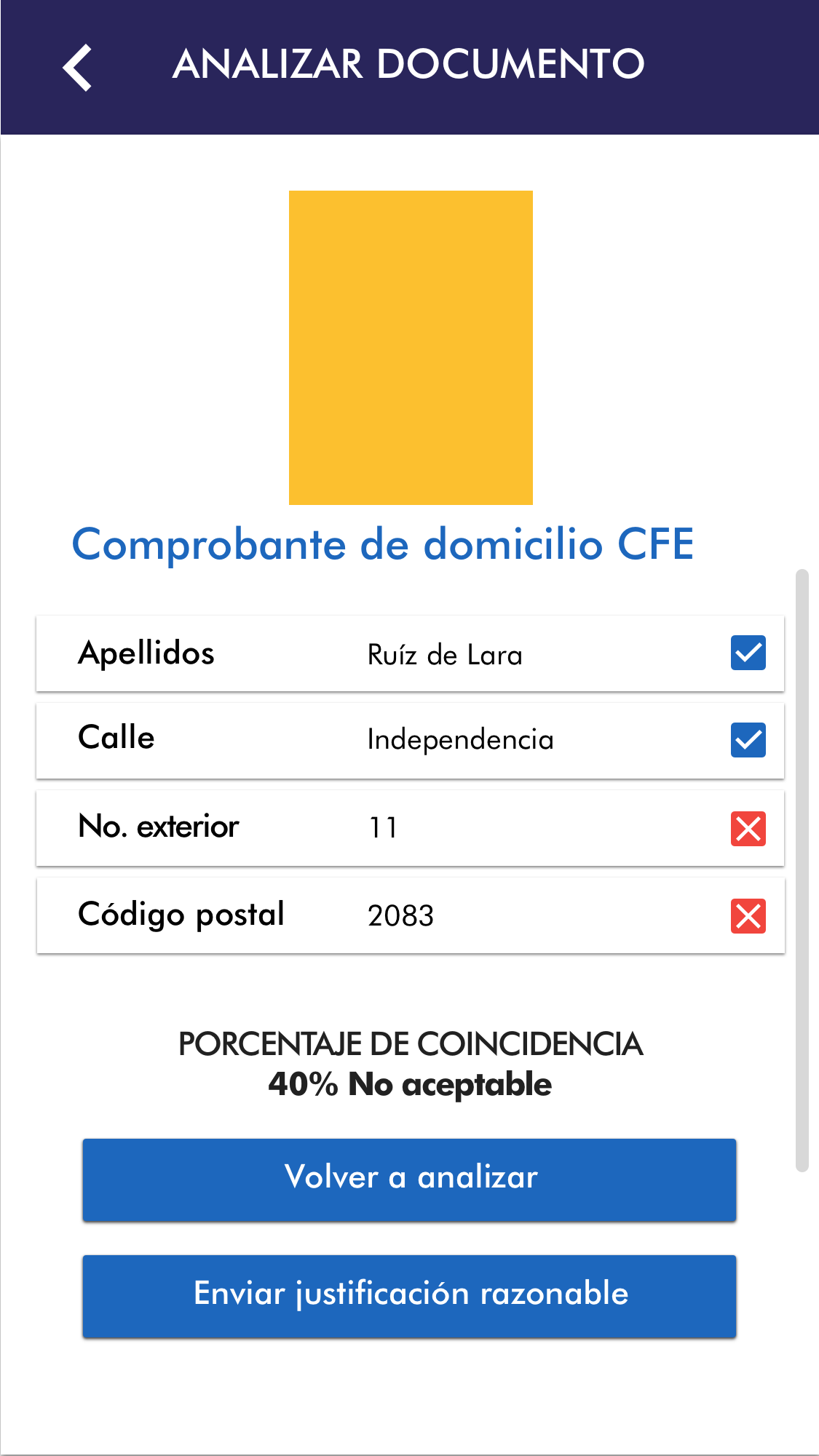
Task: Click the exterior number value 11
Action: click(x=384, y=828)
